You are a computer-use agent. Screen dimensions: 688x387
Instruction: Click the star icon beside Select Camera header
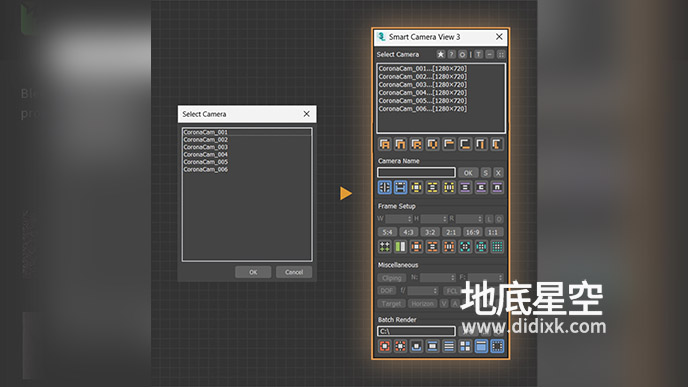[x=441, y=54]
